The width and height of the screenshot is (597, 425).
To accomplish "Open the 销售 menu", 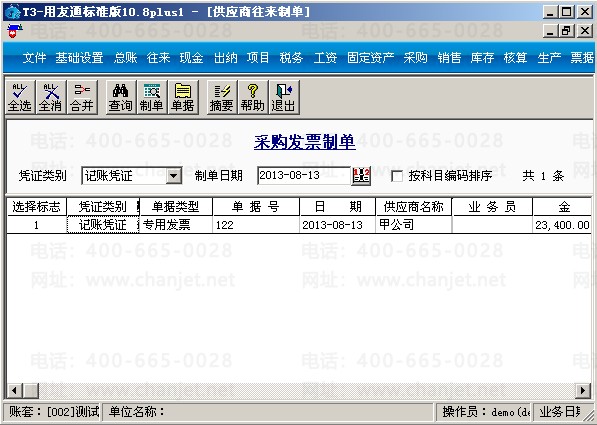I will click(449, 58).
